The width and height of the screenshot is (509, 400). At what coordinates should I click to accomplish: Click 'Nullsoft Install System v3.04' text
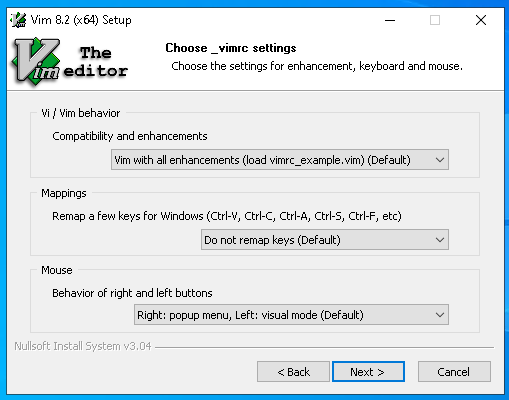coord(83,346)
